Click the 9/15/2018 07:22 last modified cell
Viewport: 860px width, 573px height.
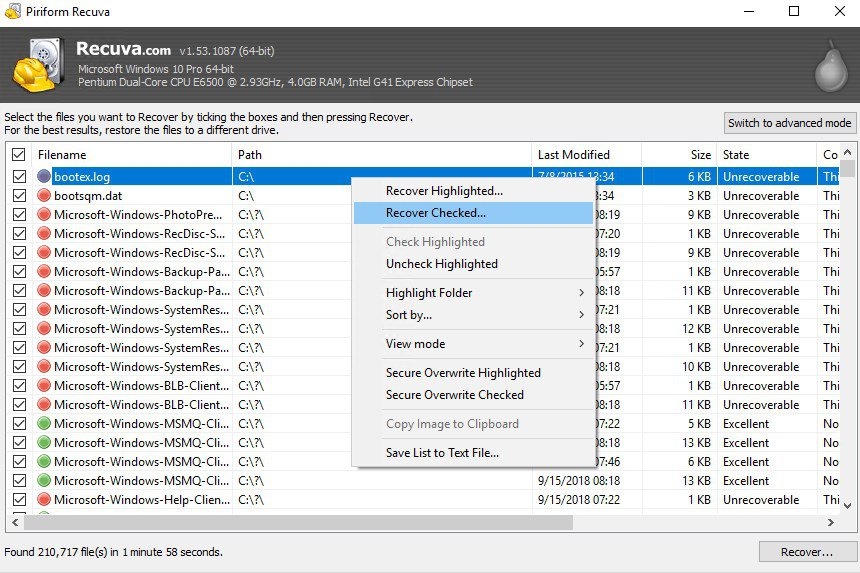pyautogui.click(x=579, y=500)
